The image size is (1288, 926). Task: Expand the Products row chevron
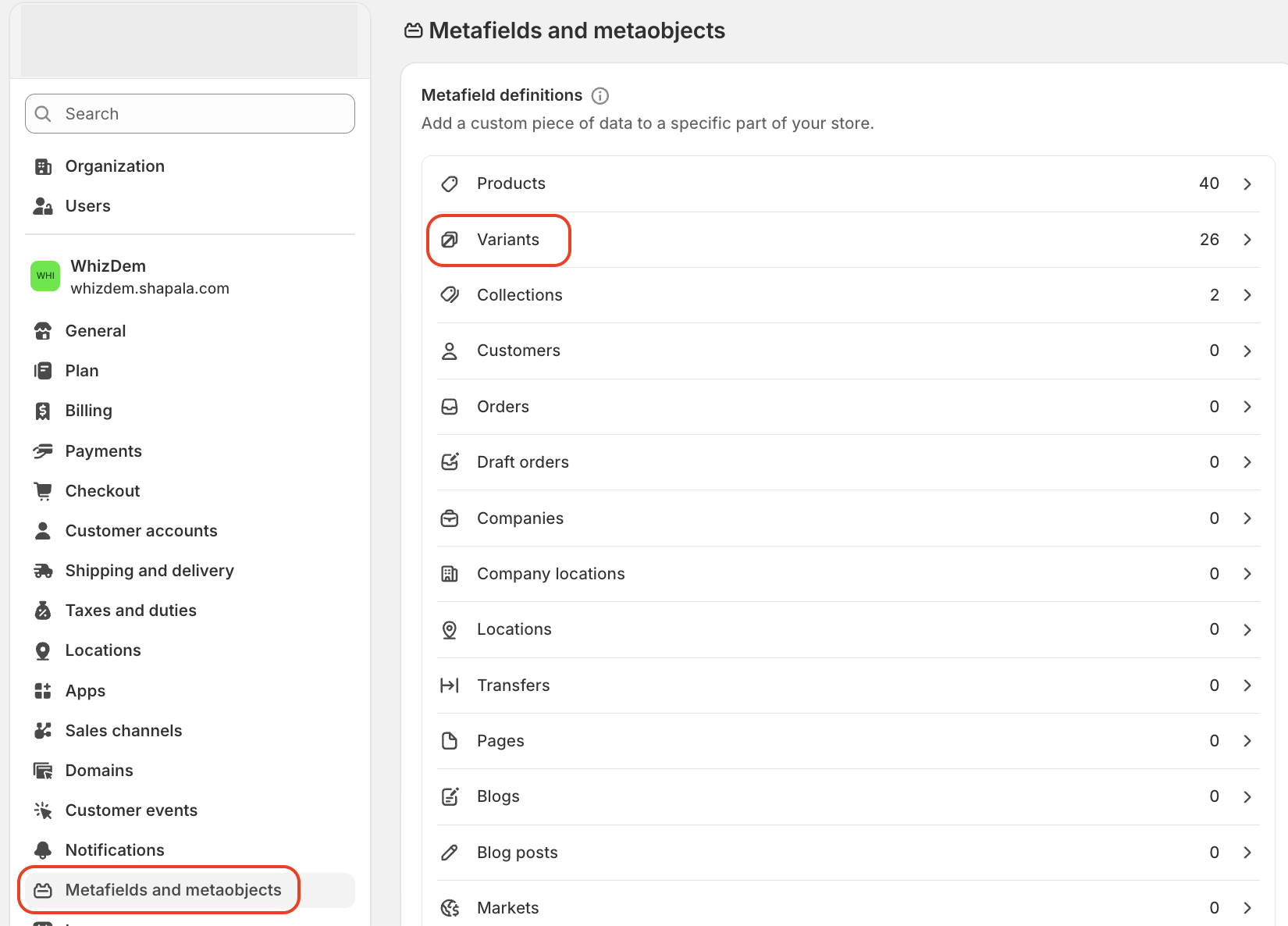(1247, 183)
